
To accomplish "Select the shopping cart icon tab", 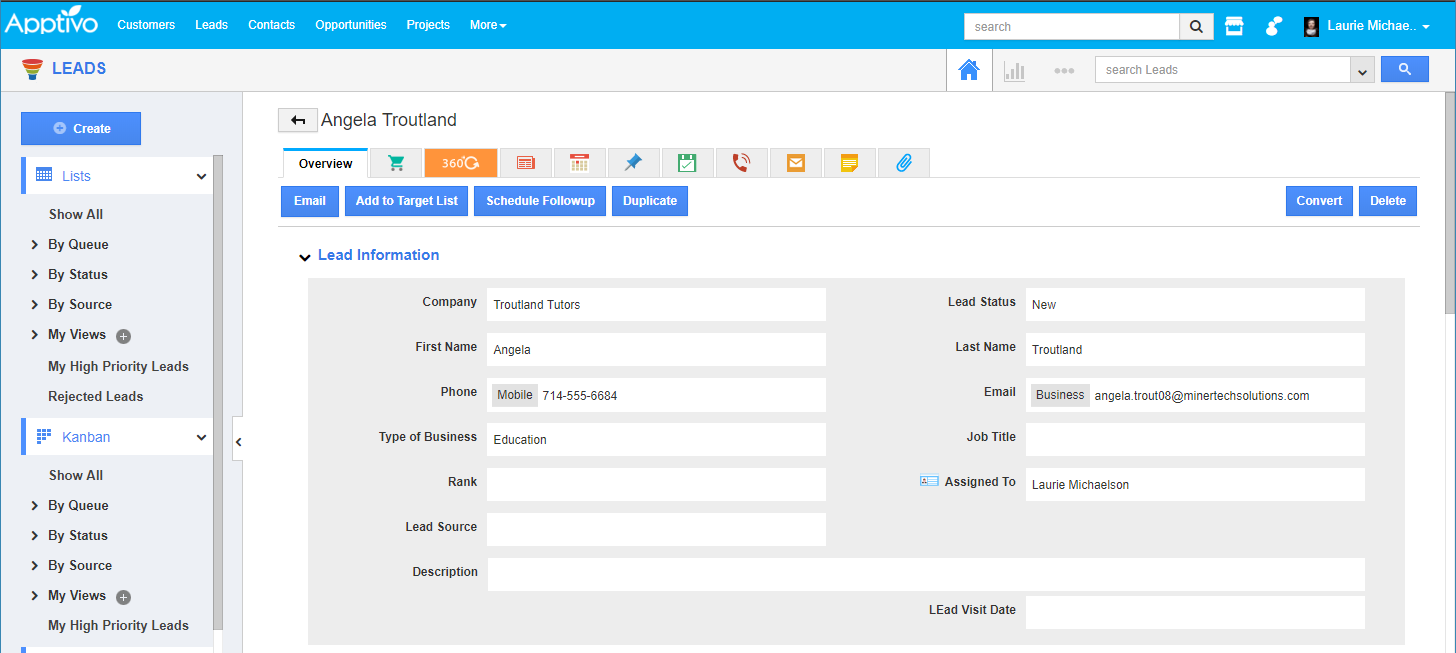I will (396, 162).
